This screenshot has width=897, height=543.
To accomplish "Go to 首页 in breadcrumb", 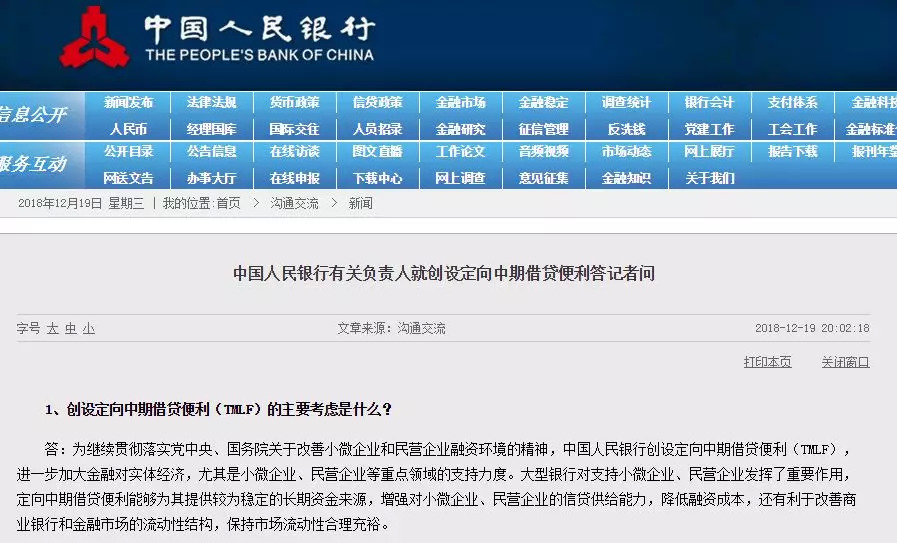I will coord(228,203).
